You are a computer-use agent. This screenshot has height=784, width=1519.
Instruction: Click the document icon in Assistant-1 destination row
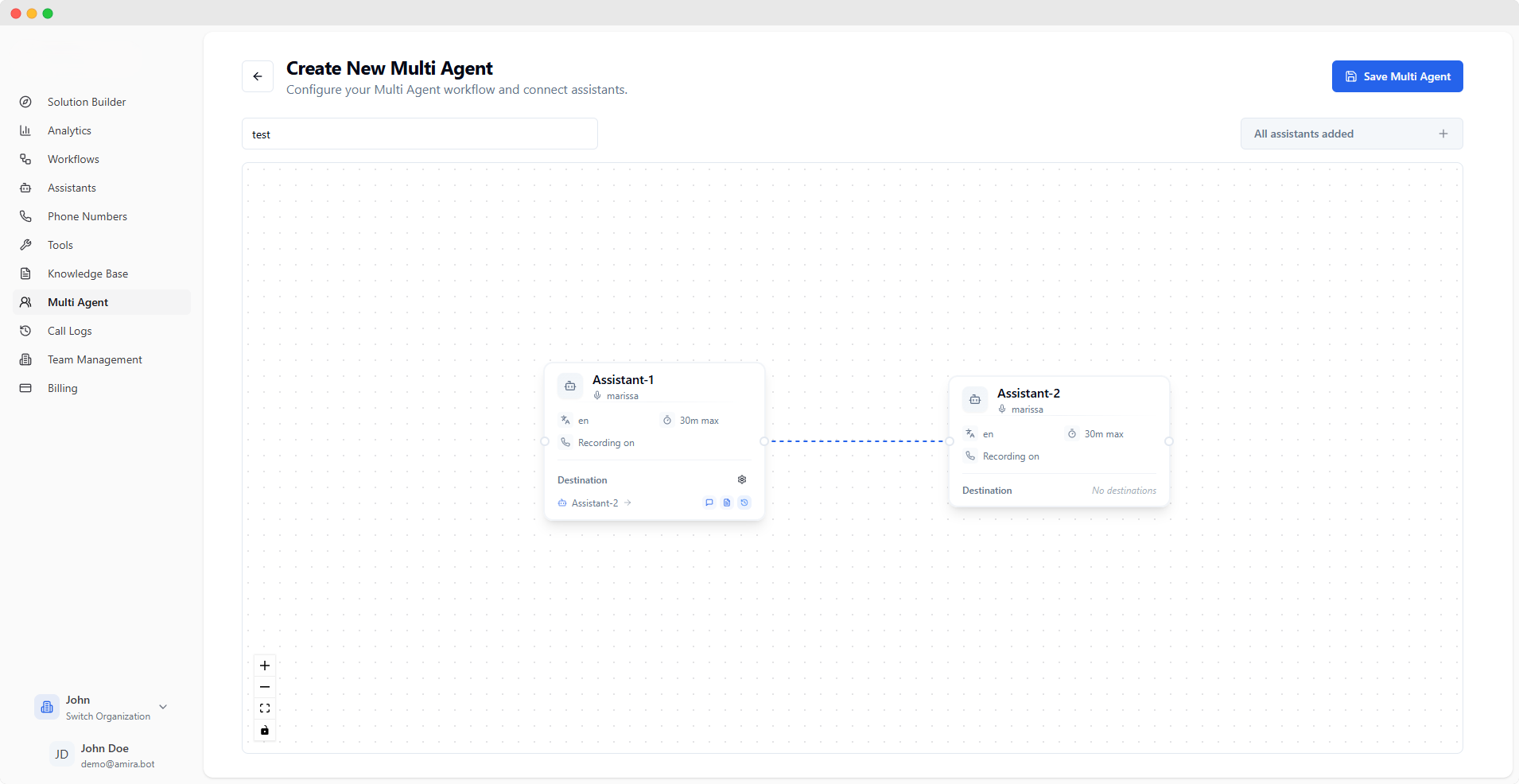(726, 503)
